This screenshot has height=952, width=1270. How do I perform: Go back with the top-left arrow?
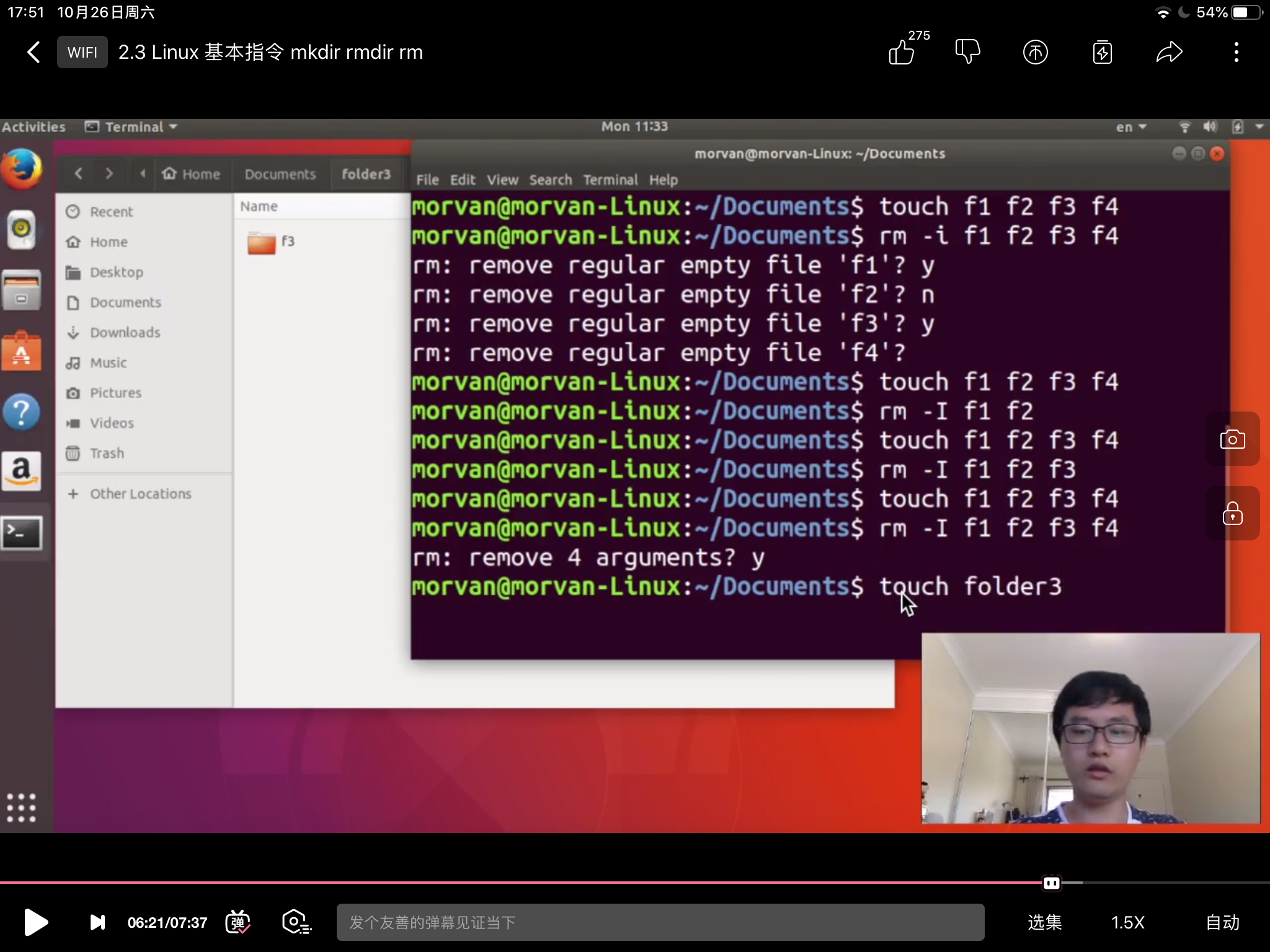pyautogui.click(x=34, y=52)
